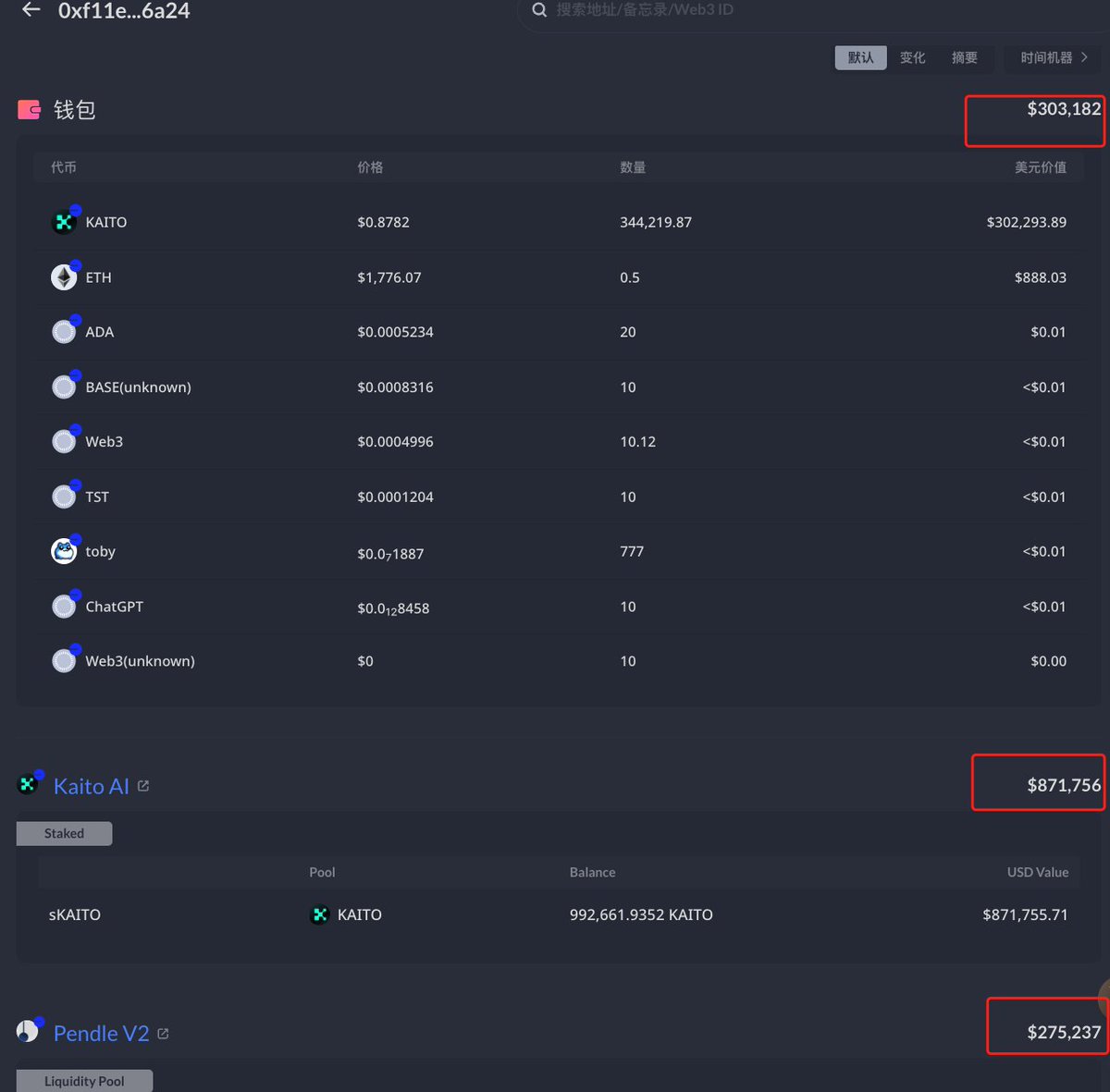This screenshot has width=1110, height=1092.
Task: Click the ADA price $0.0005234
Action: point(395,332)
